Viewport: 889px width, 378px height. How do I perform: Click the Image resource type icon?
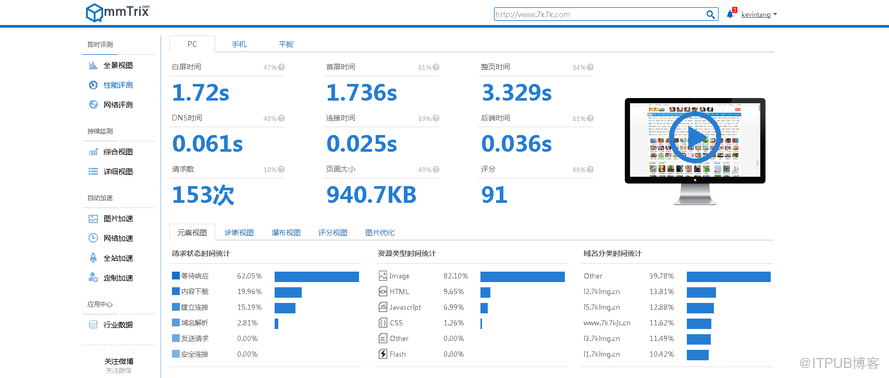click(382, 276)
